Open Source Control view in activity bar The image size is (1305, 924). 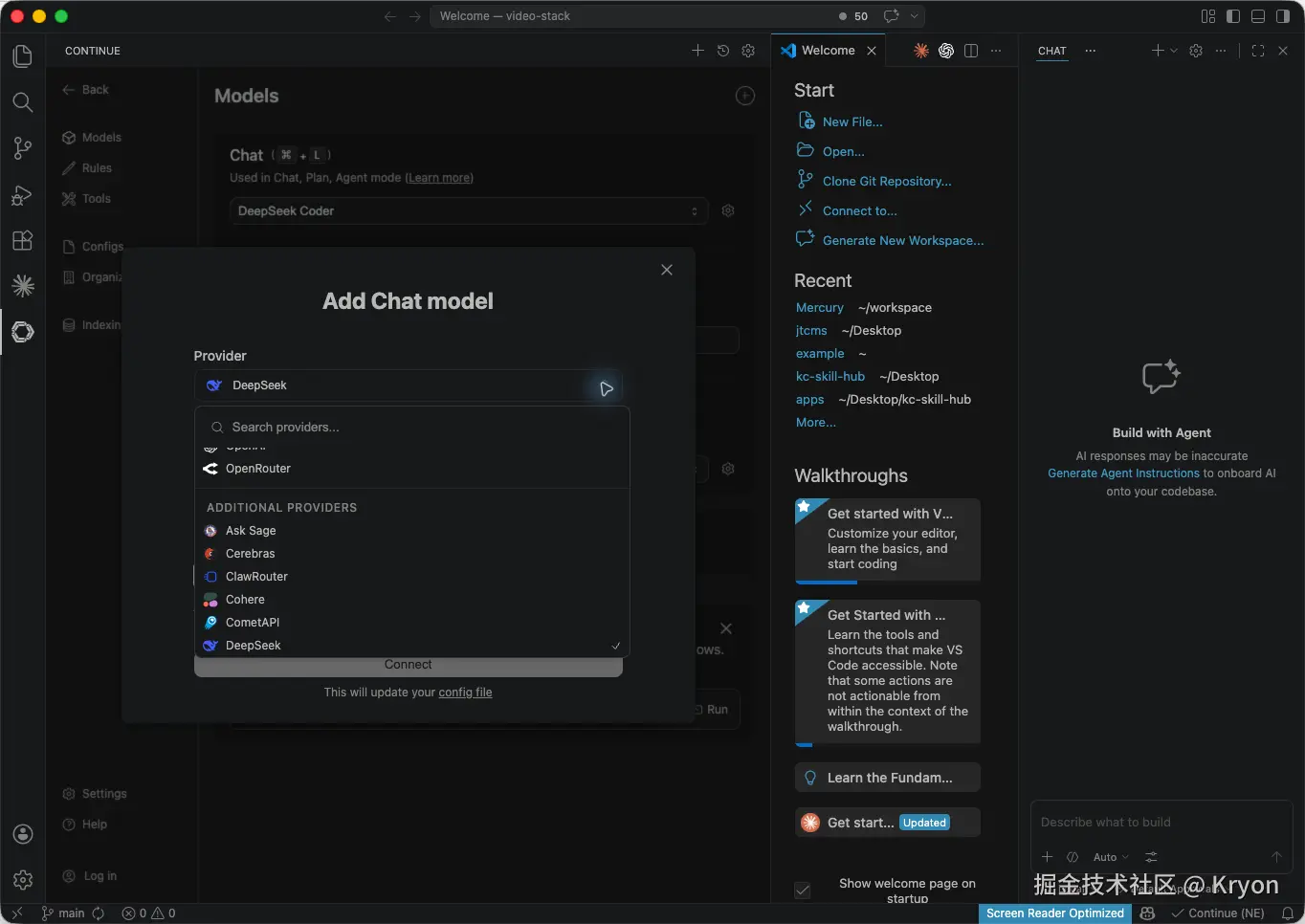[x=23, y=148]
